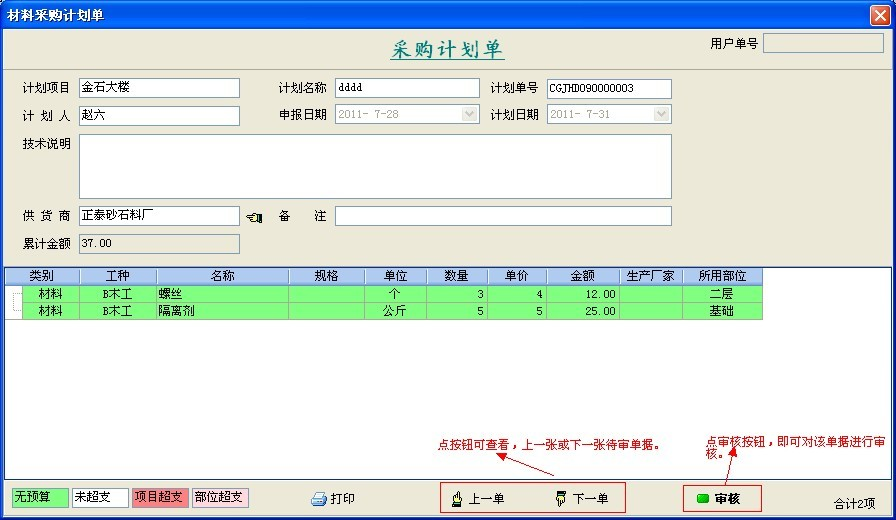Click the 累计金额 field showing 37.00
The height and width of the screenshot is (520, 896).
point(159,243)
